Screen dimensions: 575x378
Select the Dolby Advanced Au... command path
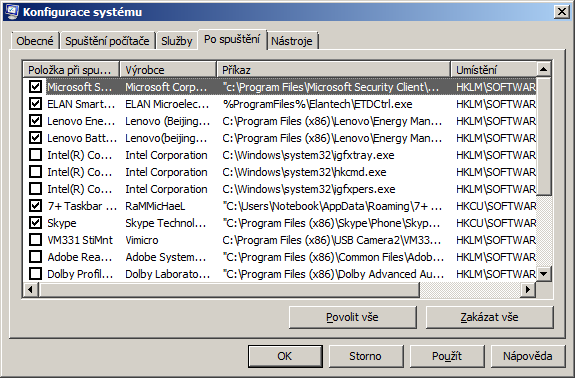333,274
